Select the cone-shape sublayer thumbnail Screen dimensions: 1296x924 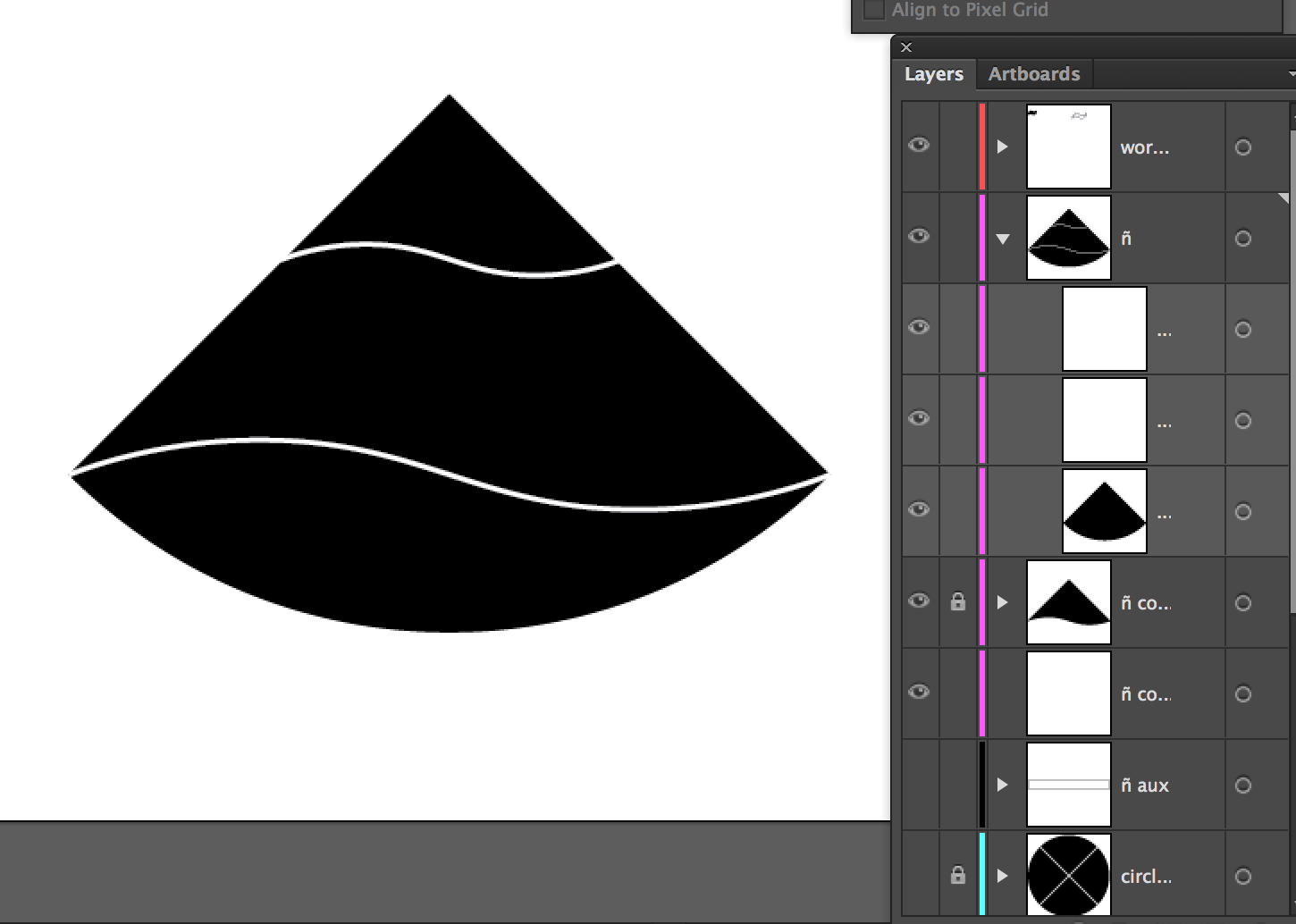click(1105, 511)
